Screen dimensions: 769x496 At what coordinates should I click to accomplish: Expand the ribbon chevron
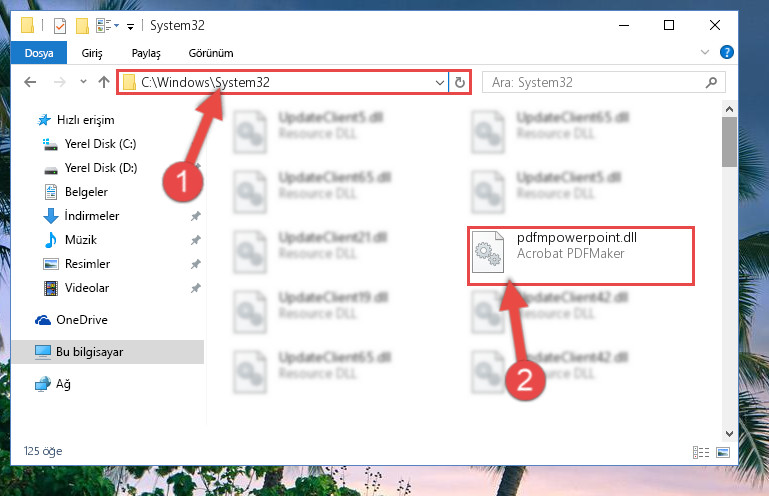pyautogui.click(x=705, y=52)
